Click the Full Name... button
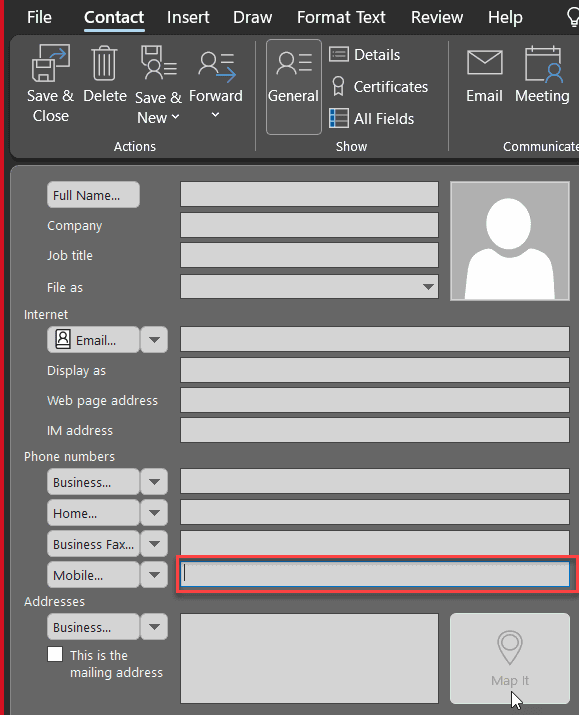The width and height of the screenshot is (579, 715). [93, 195]
